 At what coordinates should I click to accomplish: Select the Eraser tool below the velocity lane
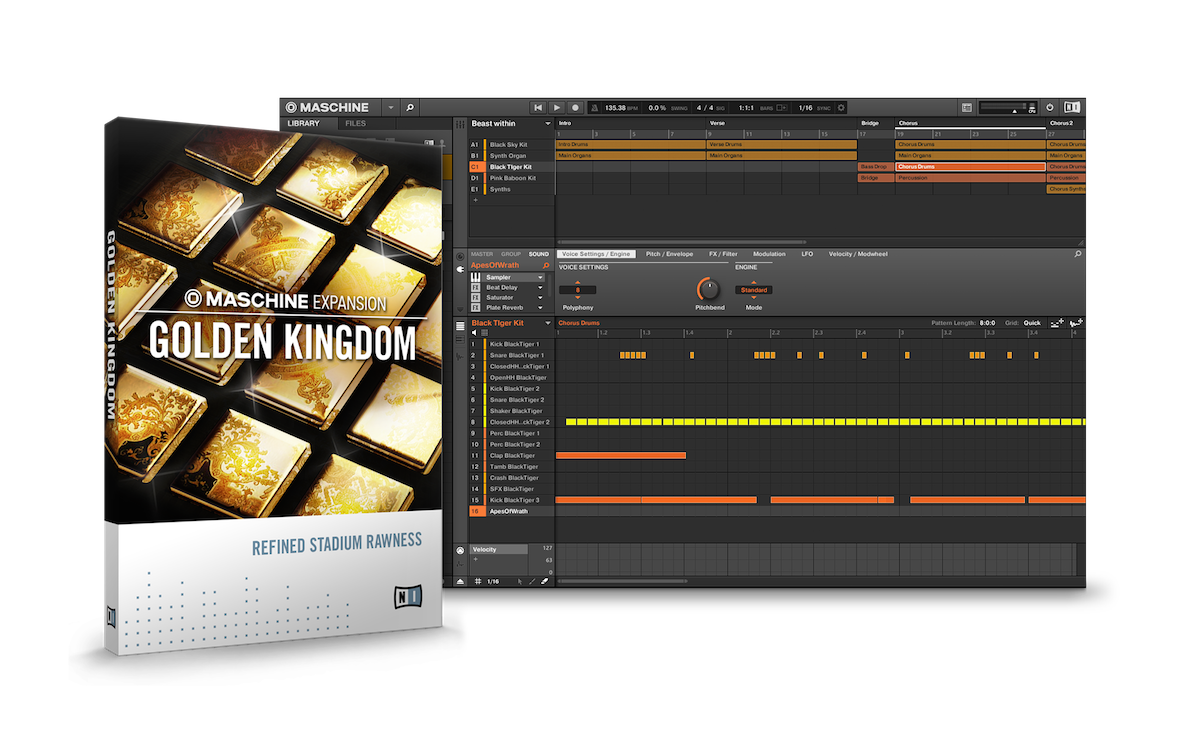click(x=544, y=581)
